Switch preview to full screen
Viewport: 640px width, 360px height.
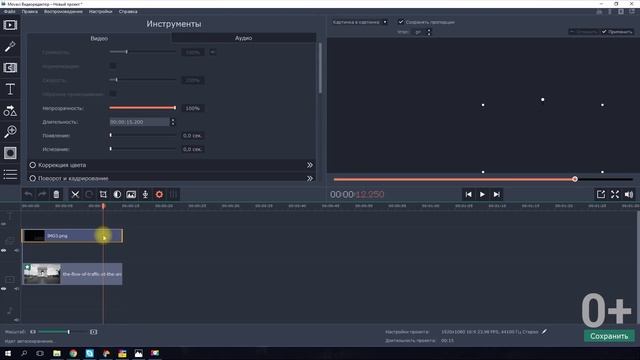[x=615, y=195]
